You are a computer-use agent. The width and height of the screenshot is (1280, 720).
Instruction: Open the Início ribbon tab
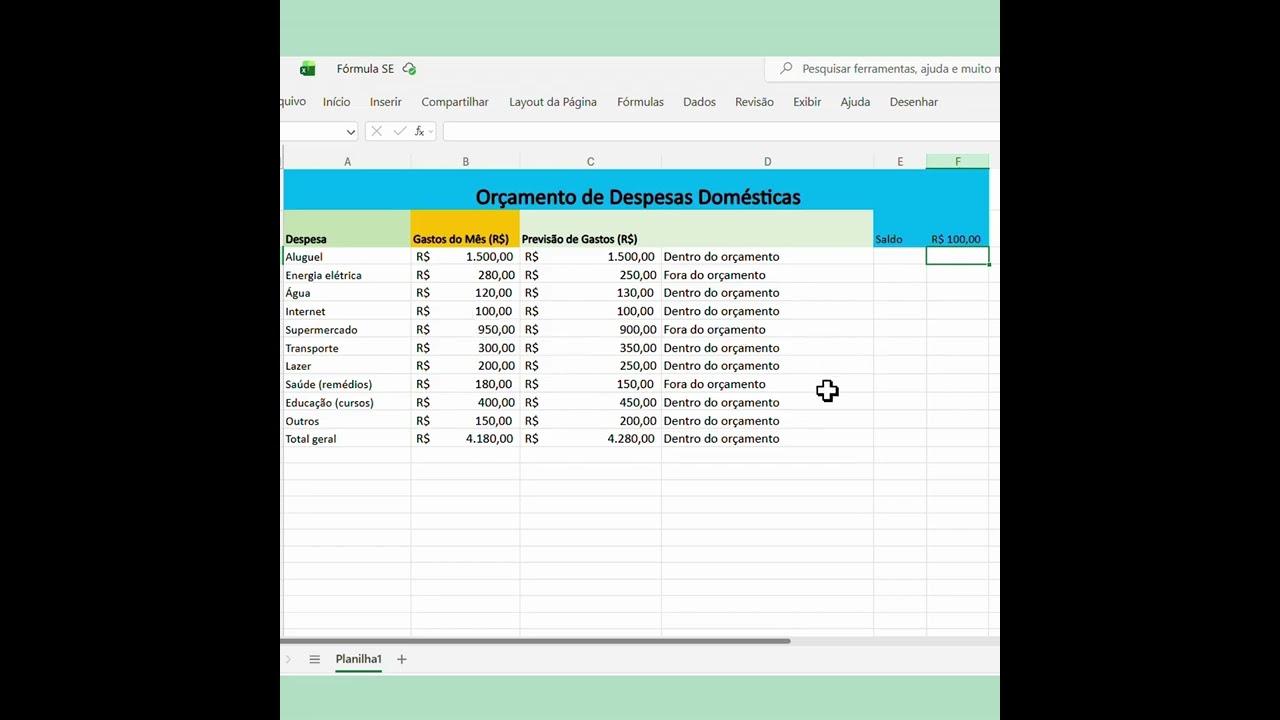336,102
